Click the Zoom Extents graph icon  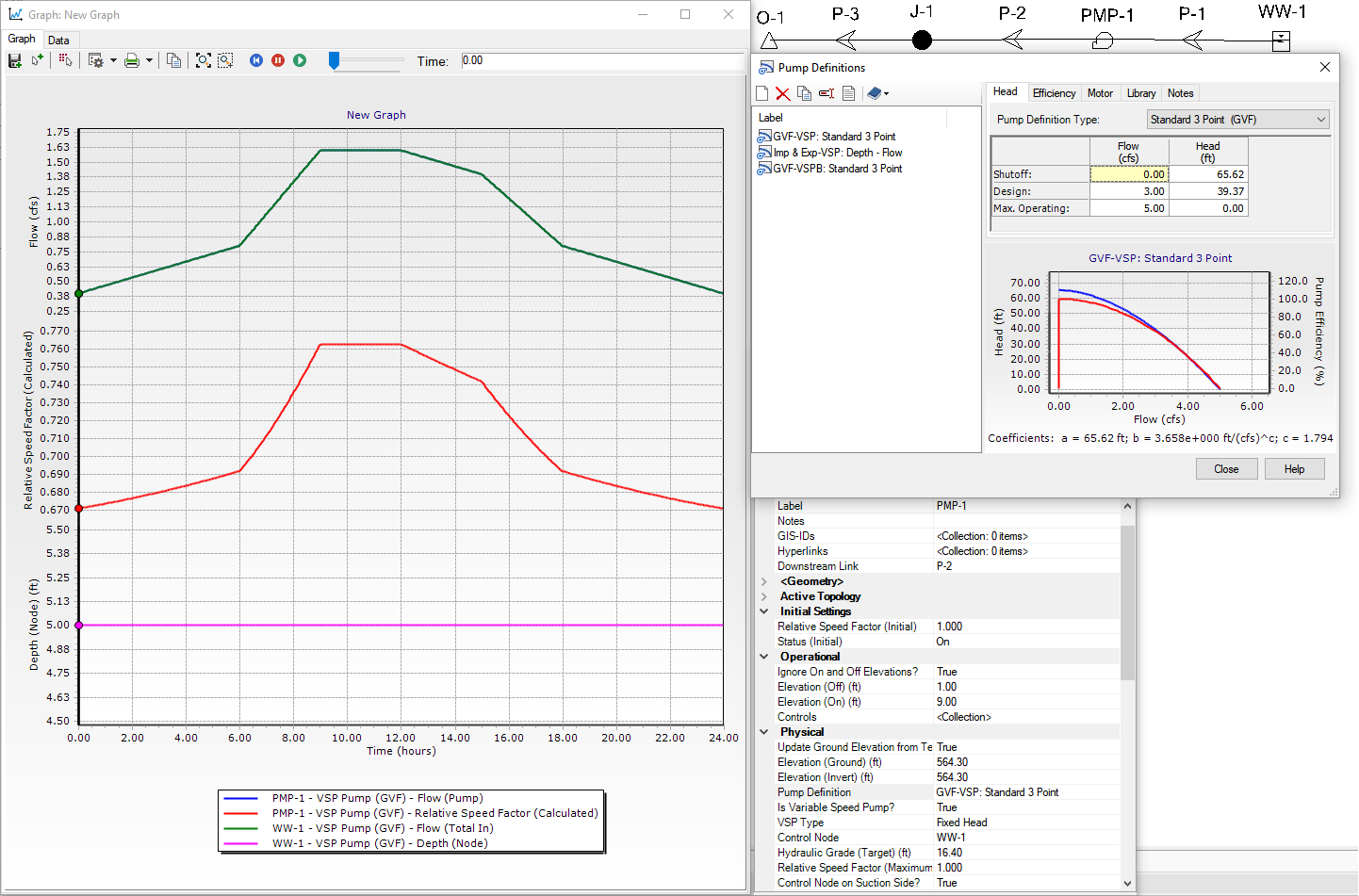203,60
